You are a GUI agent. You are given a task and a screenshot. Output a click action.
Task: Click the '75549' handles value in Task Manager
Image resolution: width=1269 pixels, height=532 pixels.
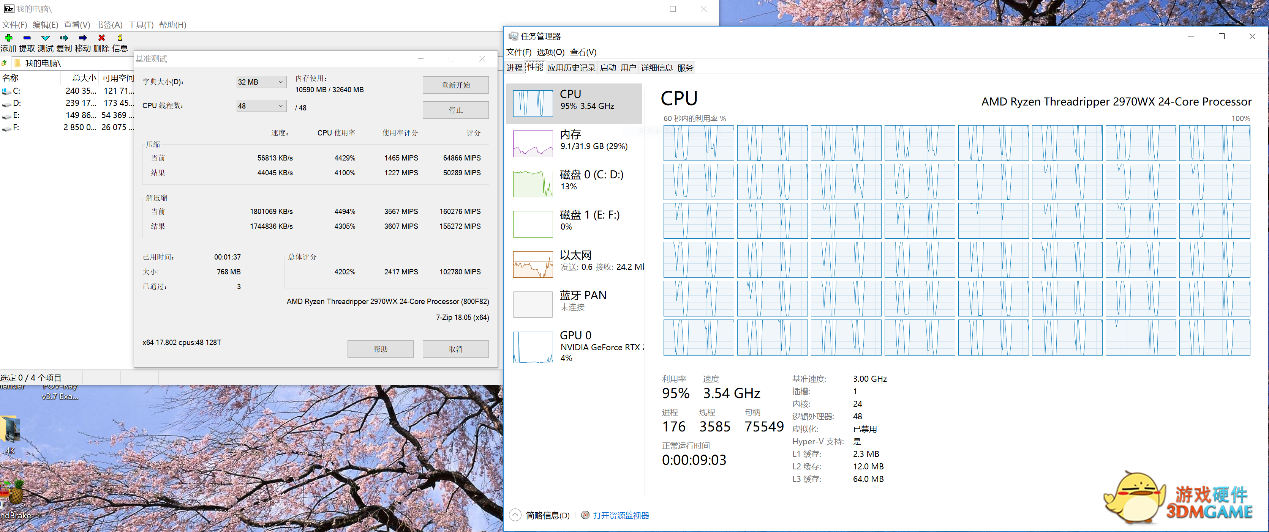[764, 426]
